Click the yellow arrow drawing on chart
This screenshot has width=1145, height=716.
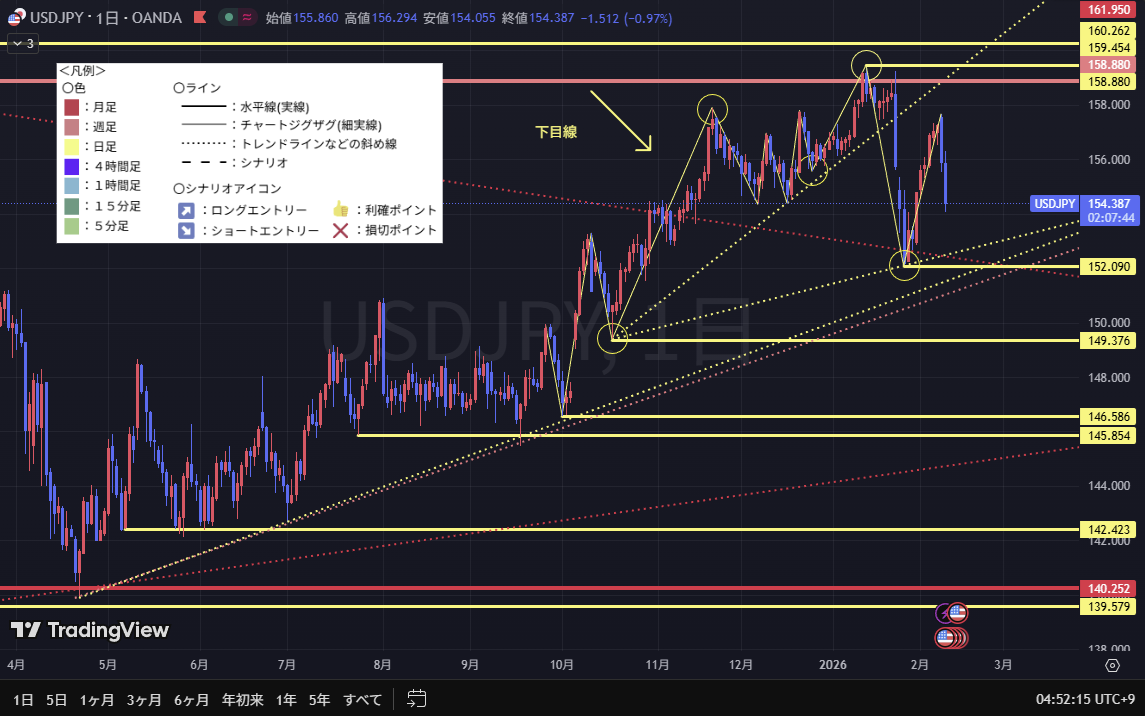[621, 121]
